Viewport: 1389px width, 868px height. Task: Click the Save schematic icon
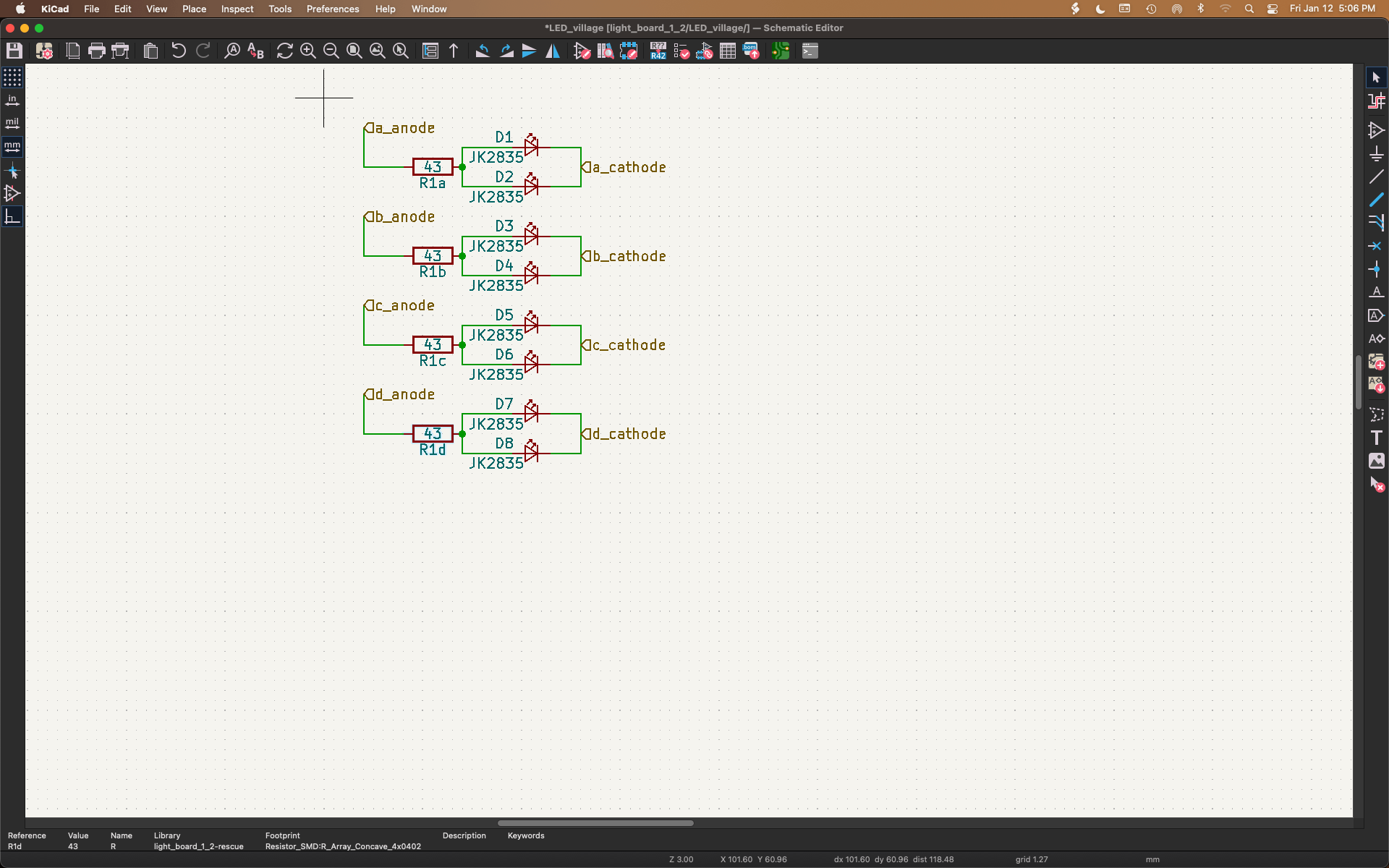point(14,51)
